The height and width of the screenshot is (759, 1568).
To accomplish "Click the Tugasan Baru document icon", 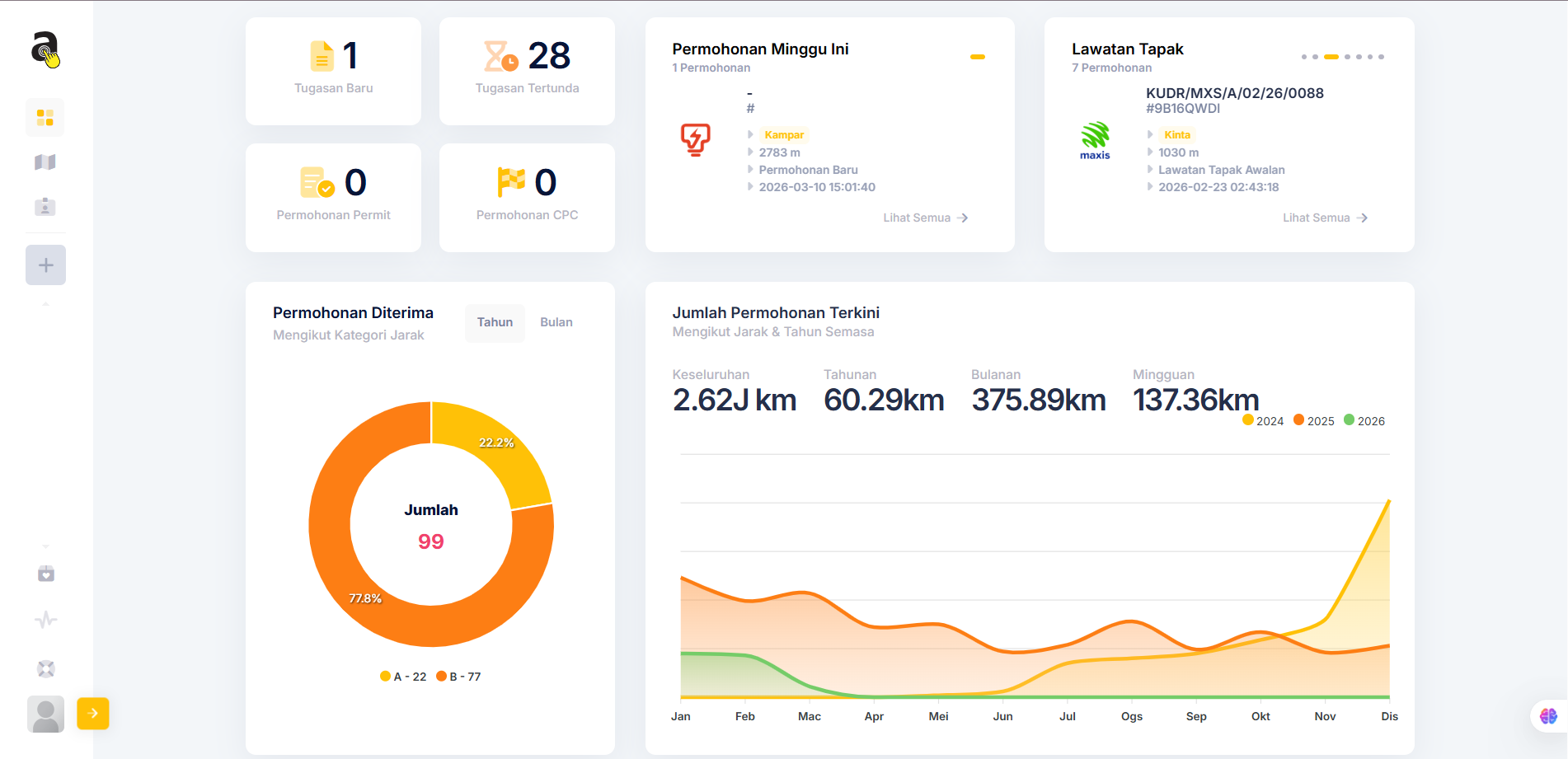I will 322,56.
